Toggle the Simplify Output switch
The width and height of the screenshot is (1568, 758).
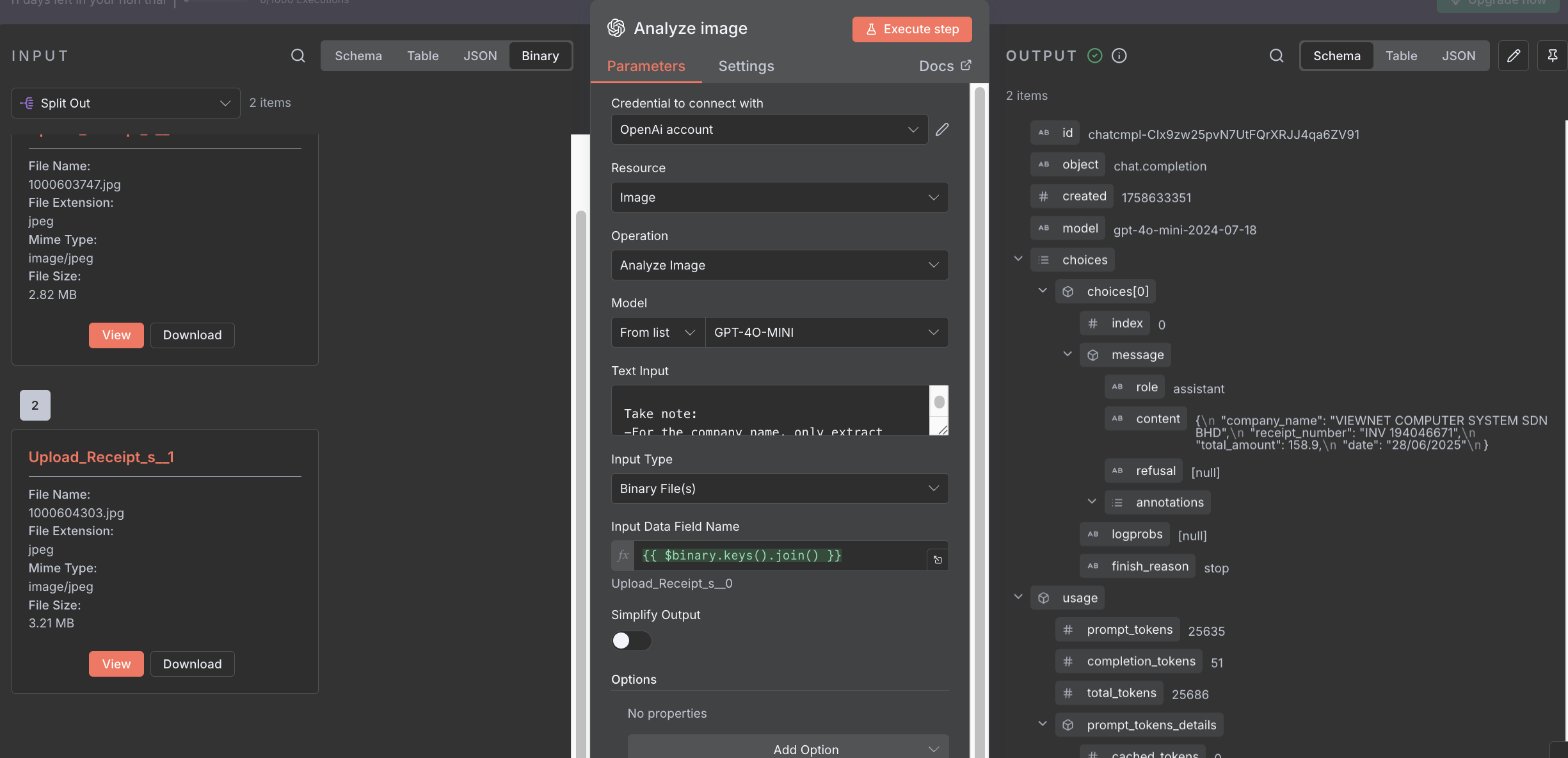point(631,641)
